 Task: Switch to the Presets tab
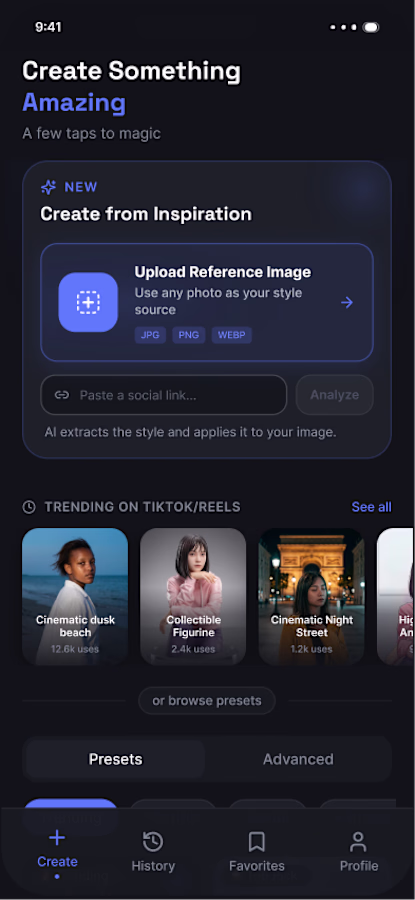[115, 759]
